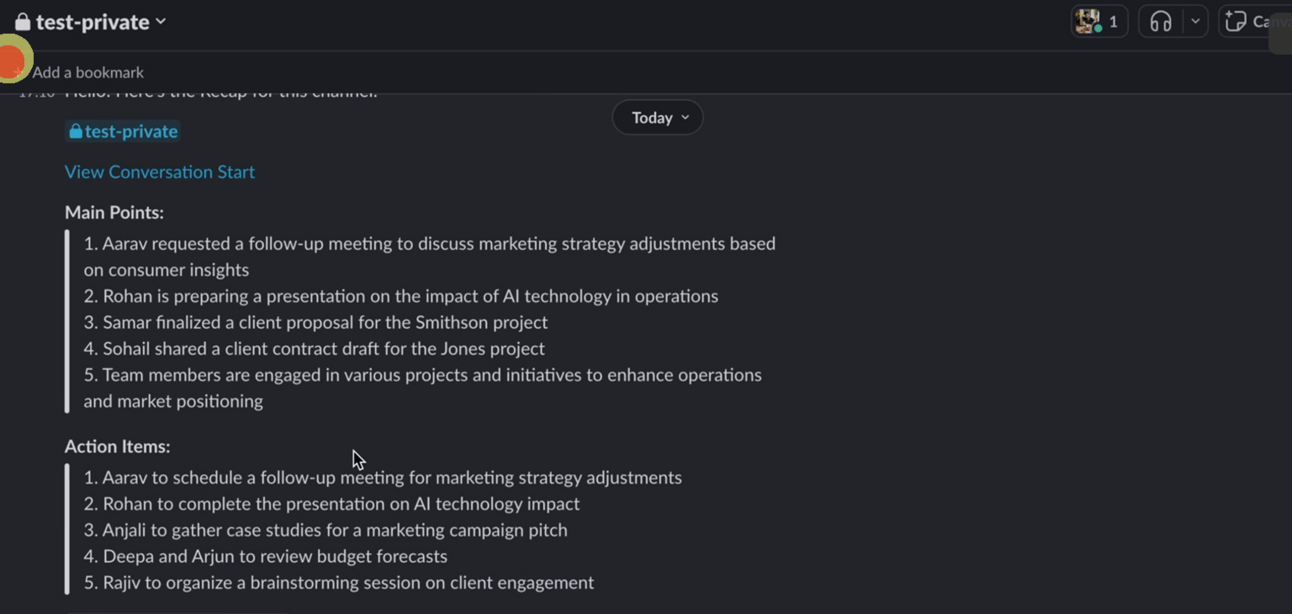
Task: Click the blue test-private channel mention
Action: (122, 131)
